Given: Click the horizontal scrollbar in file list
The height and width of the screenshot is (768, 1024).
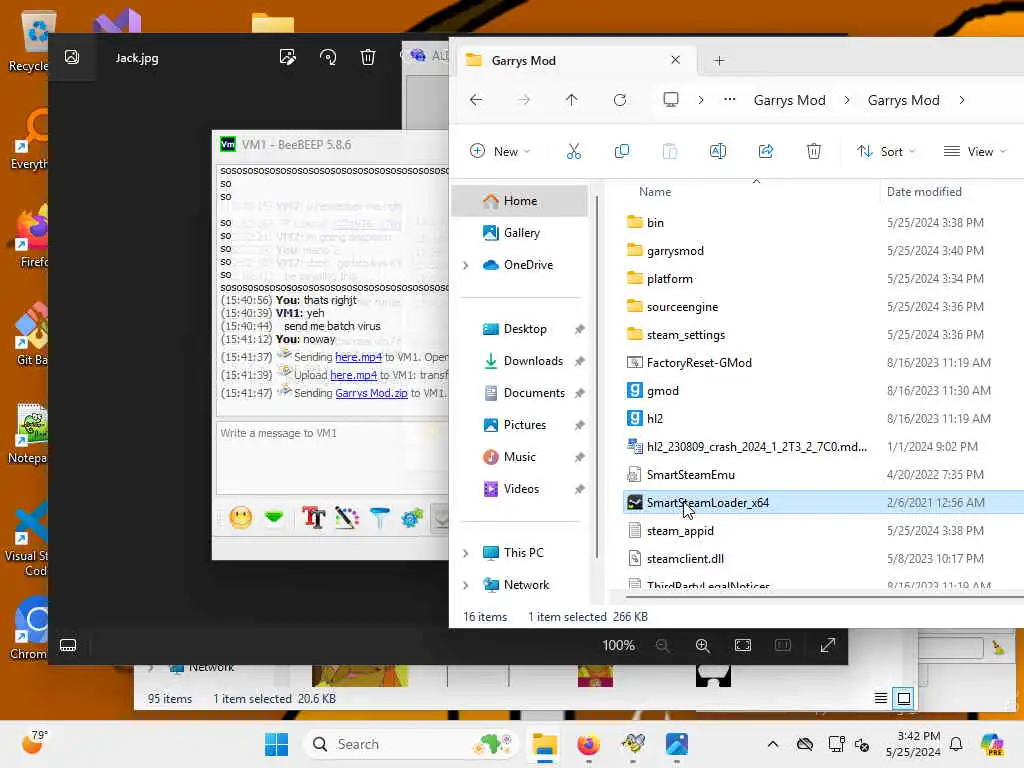Looking at the screenshot, I should click(x=824, y=596).
